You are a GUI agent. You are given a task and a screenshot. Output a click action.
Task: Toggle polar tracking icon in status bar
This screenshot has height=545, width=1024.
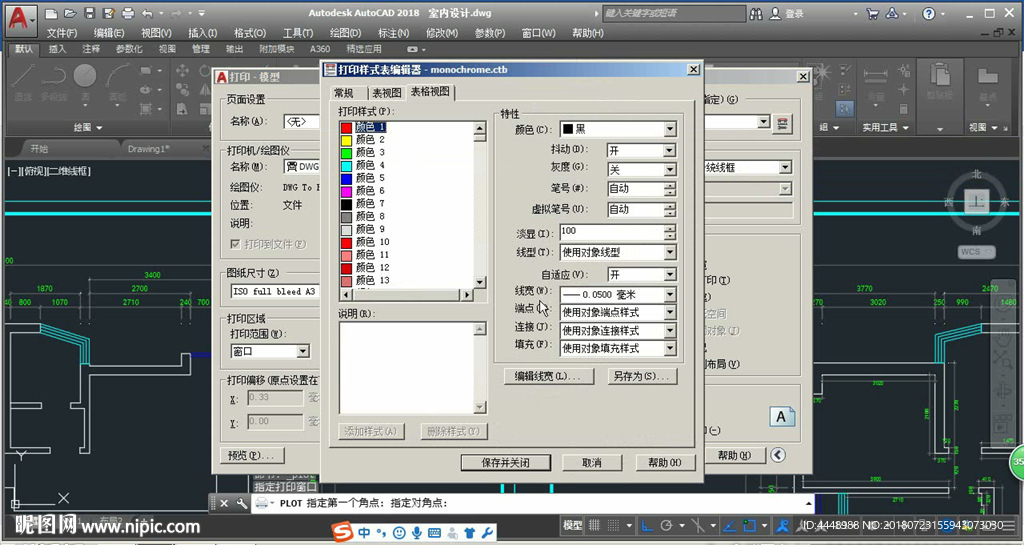pos(666,525)
